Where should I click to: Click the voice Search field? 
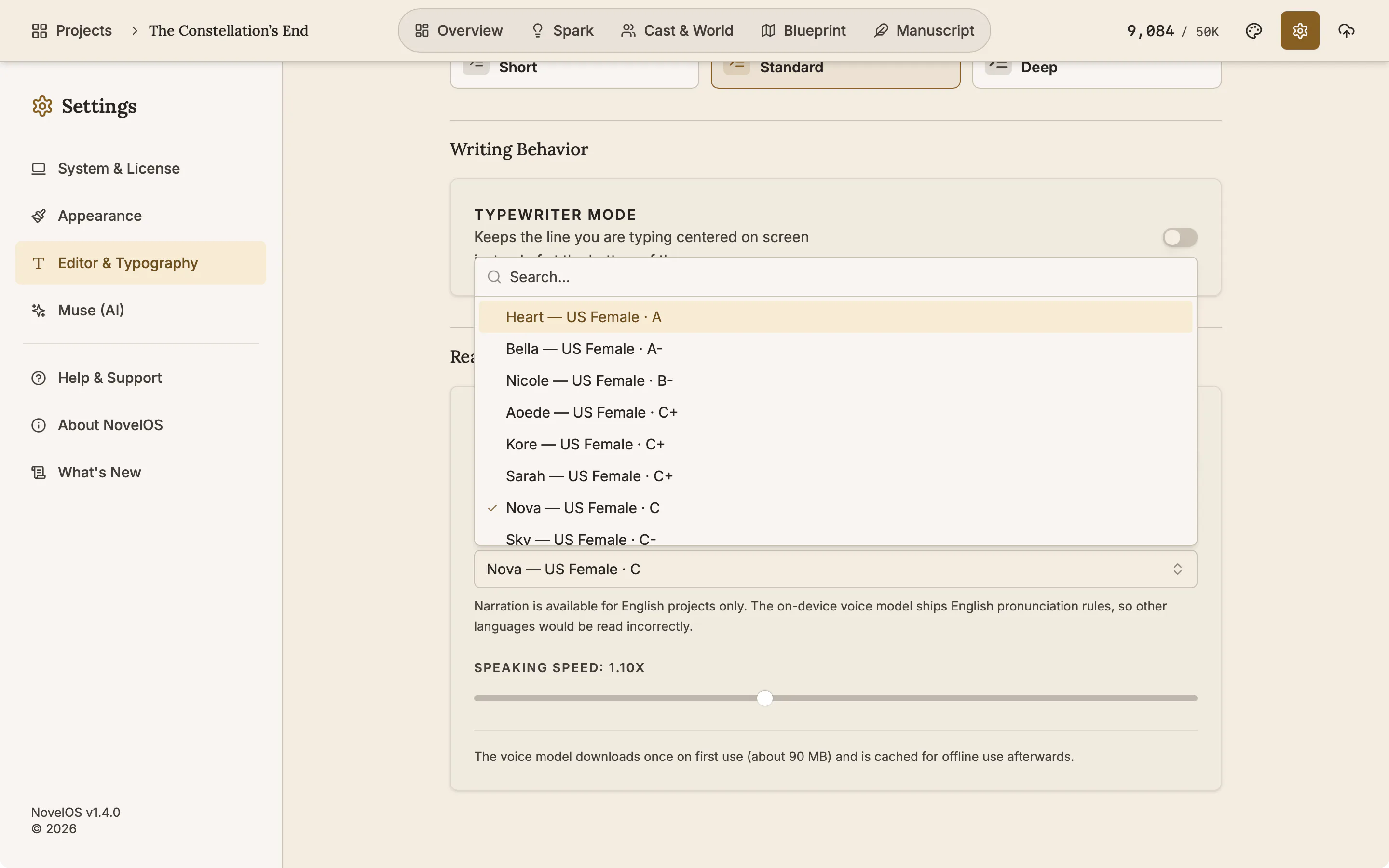(x=835, y=277)
